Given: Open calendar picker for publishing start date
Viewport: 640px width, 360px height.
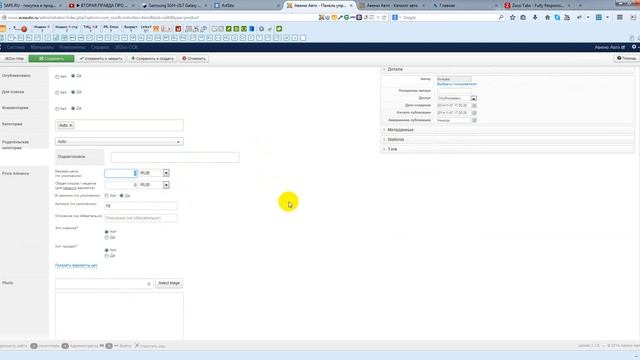Looking at the screenshot, I should [474, 113].
